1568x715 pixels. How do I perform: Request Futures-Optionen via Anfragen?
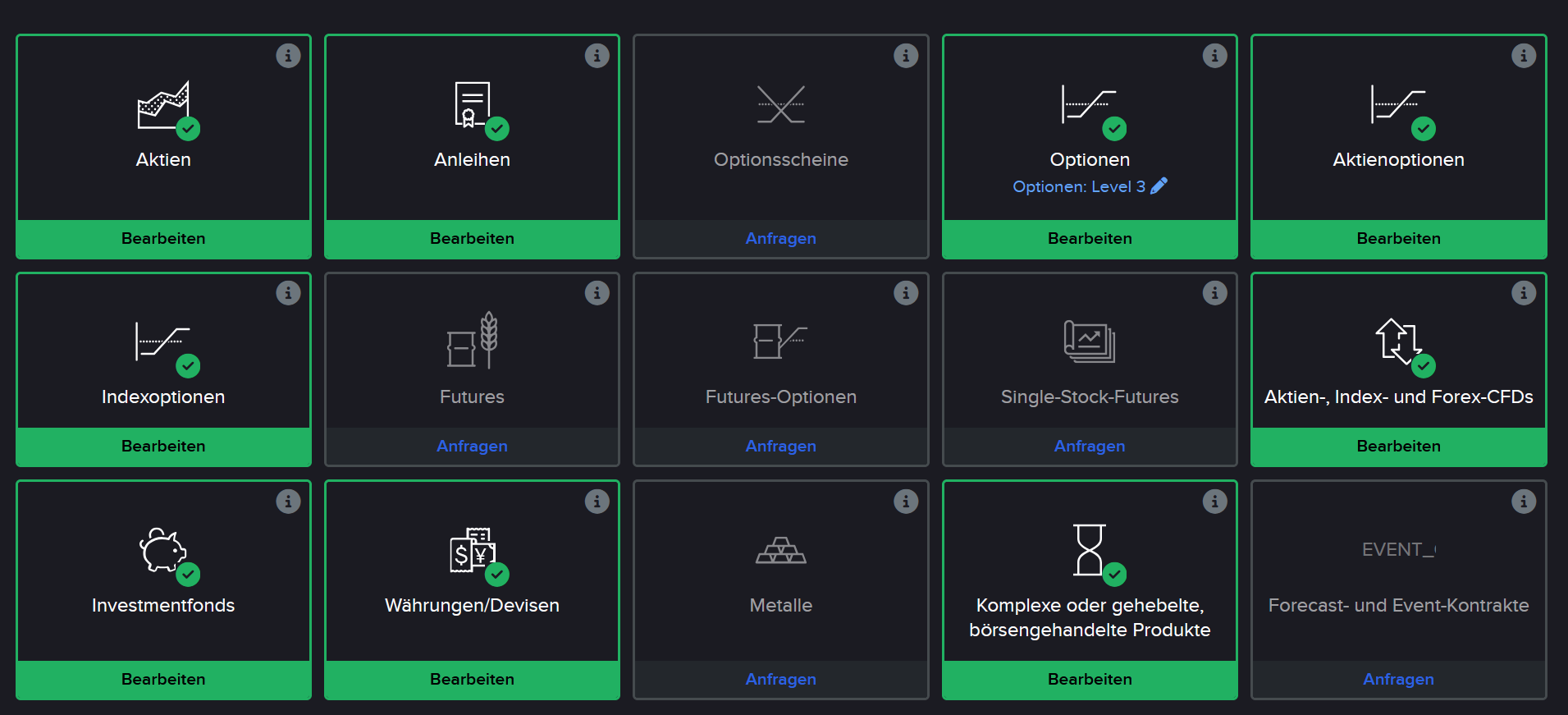781,447
